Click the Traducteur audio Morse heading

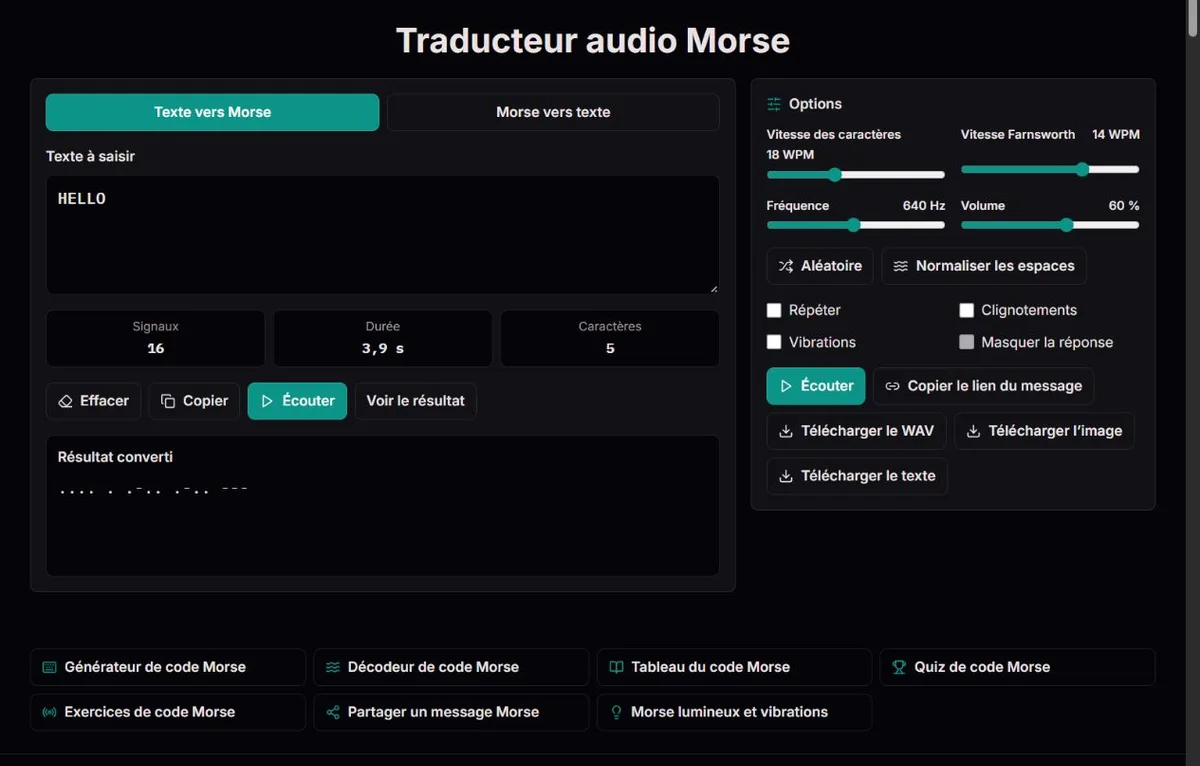coord(593,41)
